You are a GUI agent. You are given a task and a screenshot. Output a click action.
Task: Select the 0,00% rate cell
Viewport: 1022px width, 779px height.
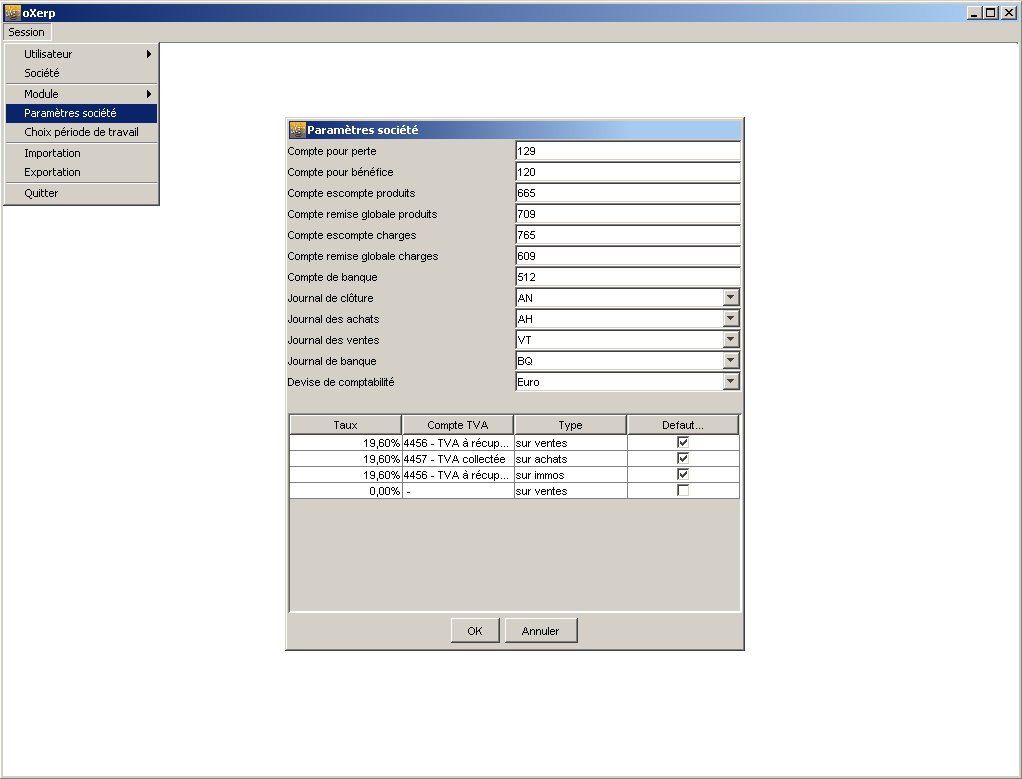[345, 491]
